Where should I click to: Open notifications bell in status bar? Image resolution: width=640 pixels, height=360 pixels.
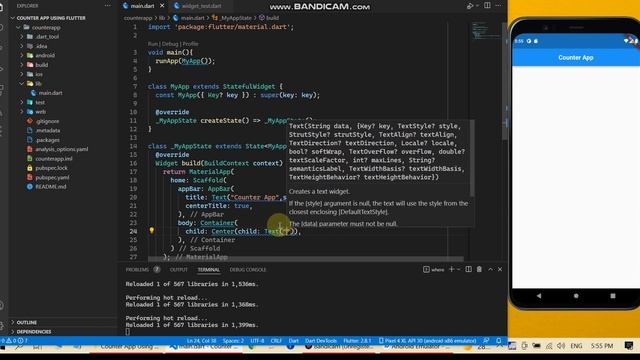pyautogui.click(x=499, y=340)
